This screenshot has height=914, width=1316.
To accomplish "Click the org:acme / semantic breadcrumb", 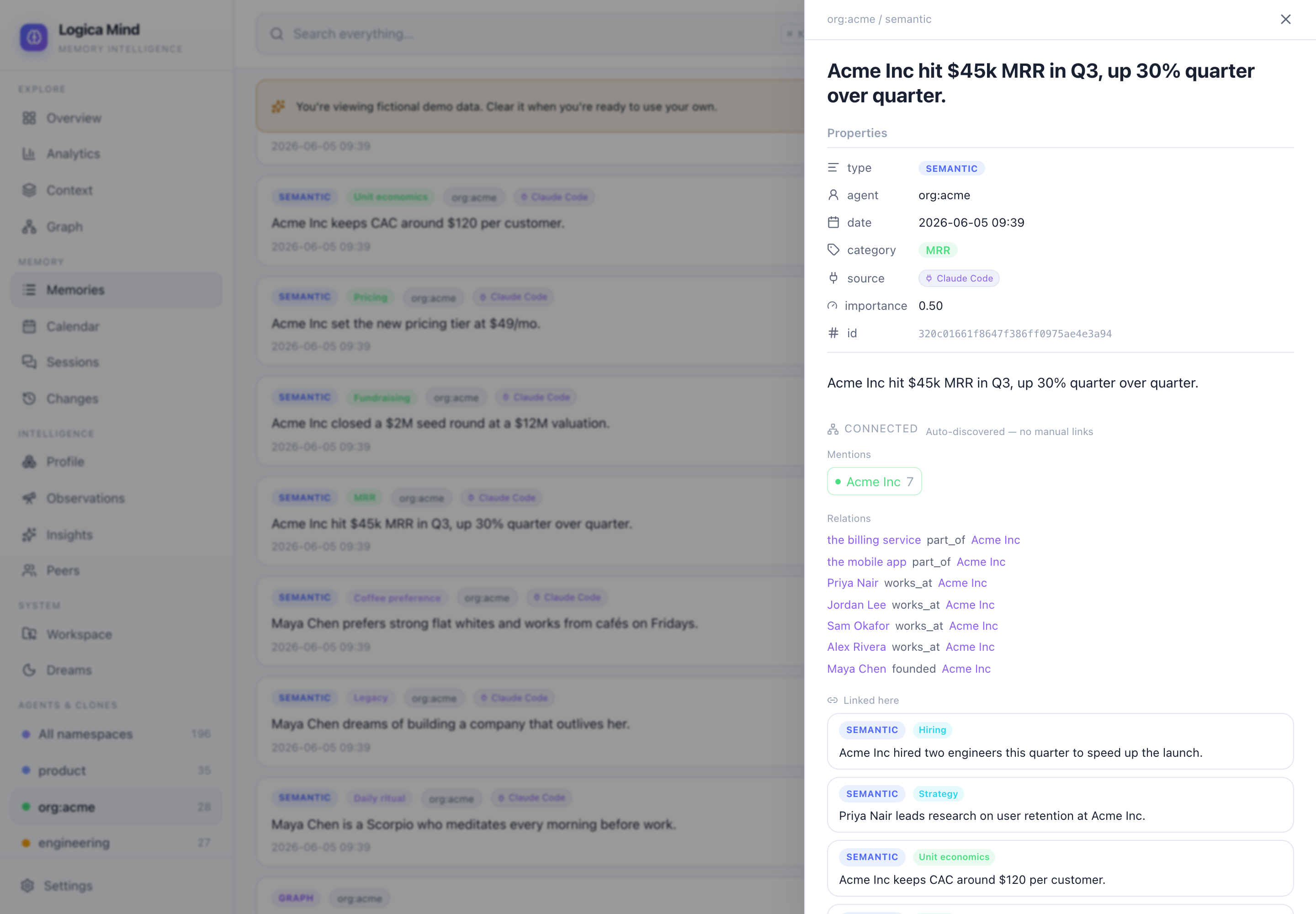I will [879, 19].
